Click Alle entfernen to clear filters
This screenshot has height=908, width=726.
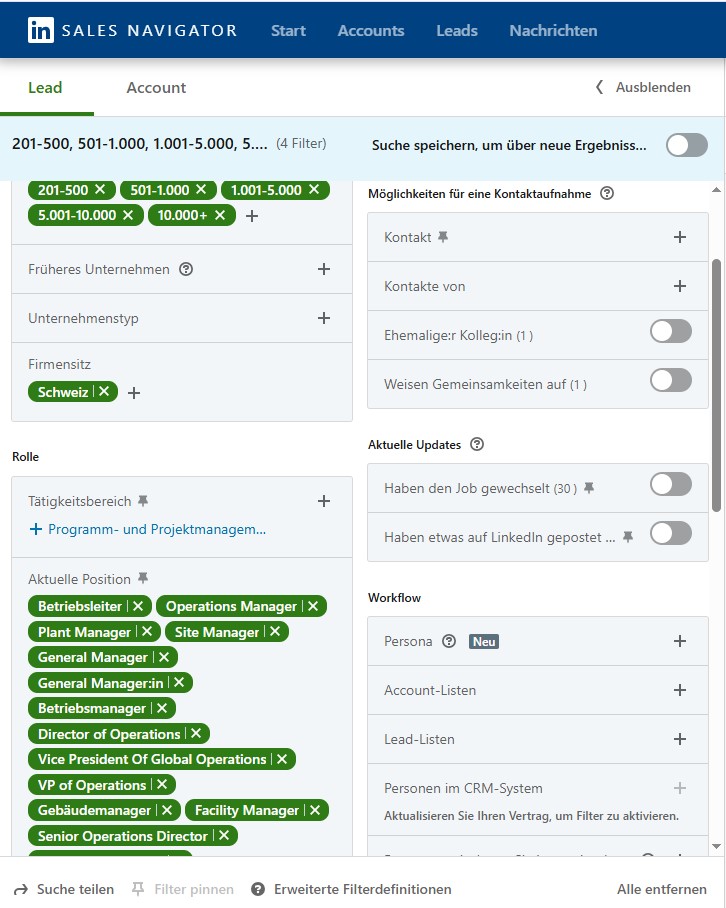tap(662, 889)
